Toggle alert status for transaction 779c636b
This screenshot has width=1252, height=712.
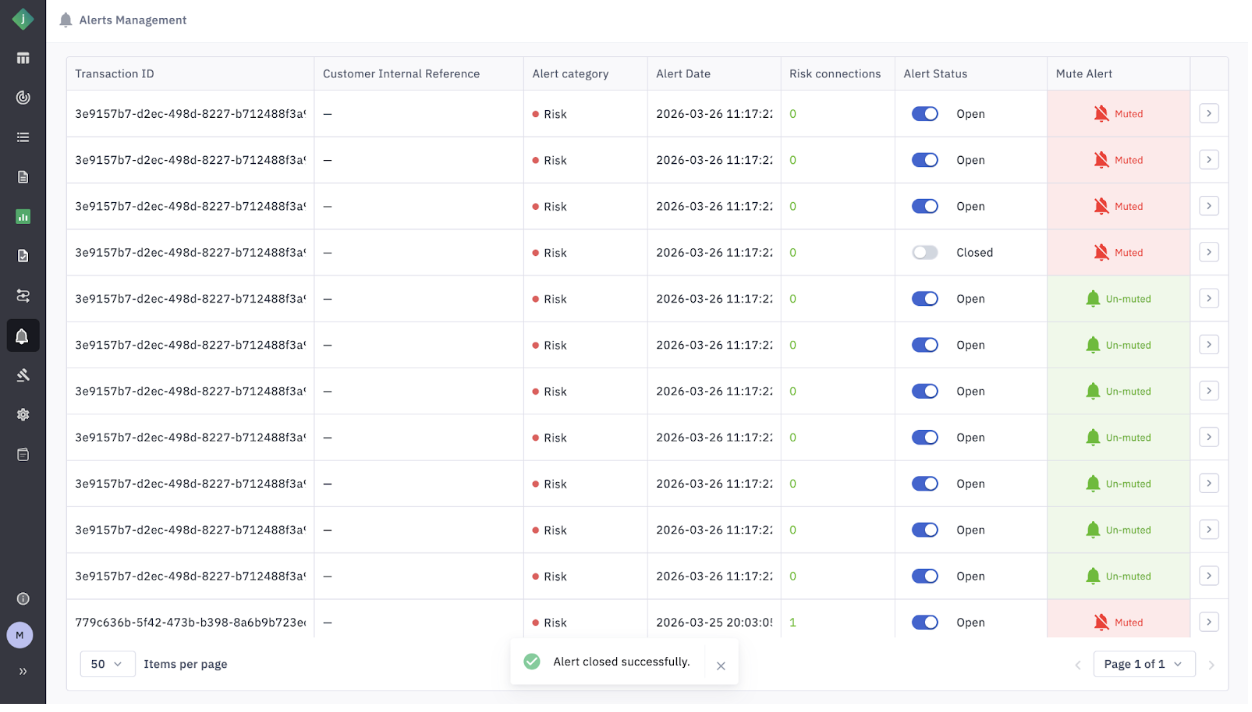[925, 623]
